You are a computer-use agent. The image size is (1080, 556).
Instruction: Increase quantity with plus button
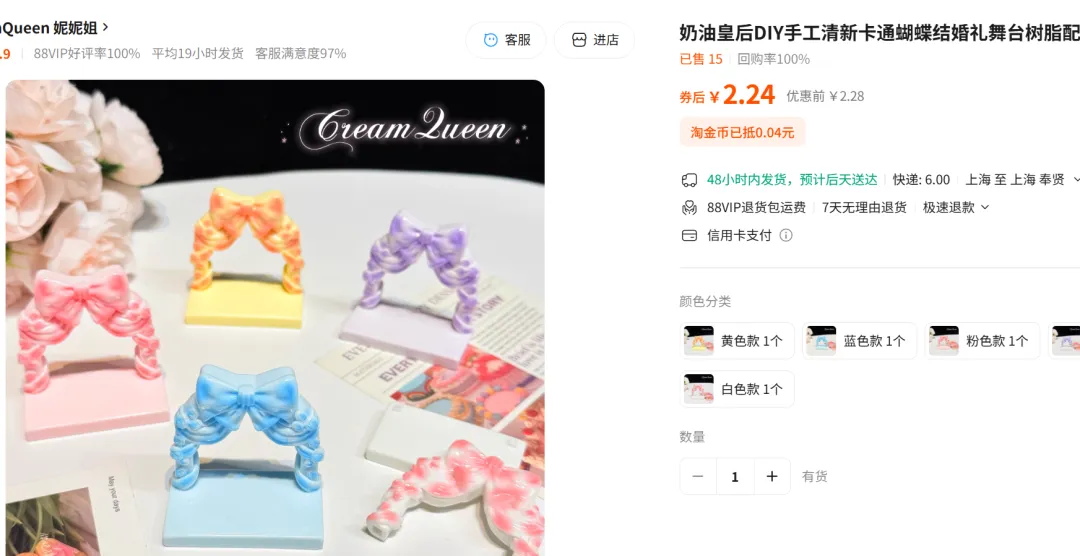772,476
